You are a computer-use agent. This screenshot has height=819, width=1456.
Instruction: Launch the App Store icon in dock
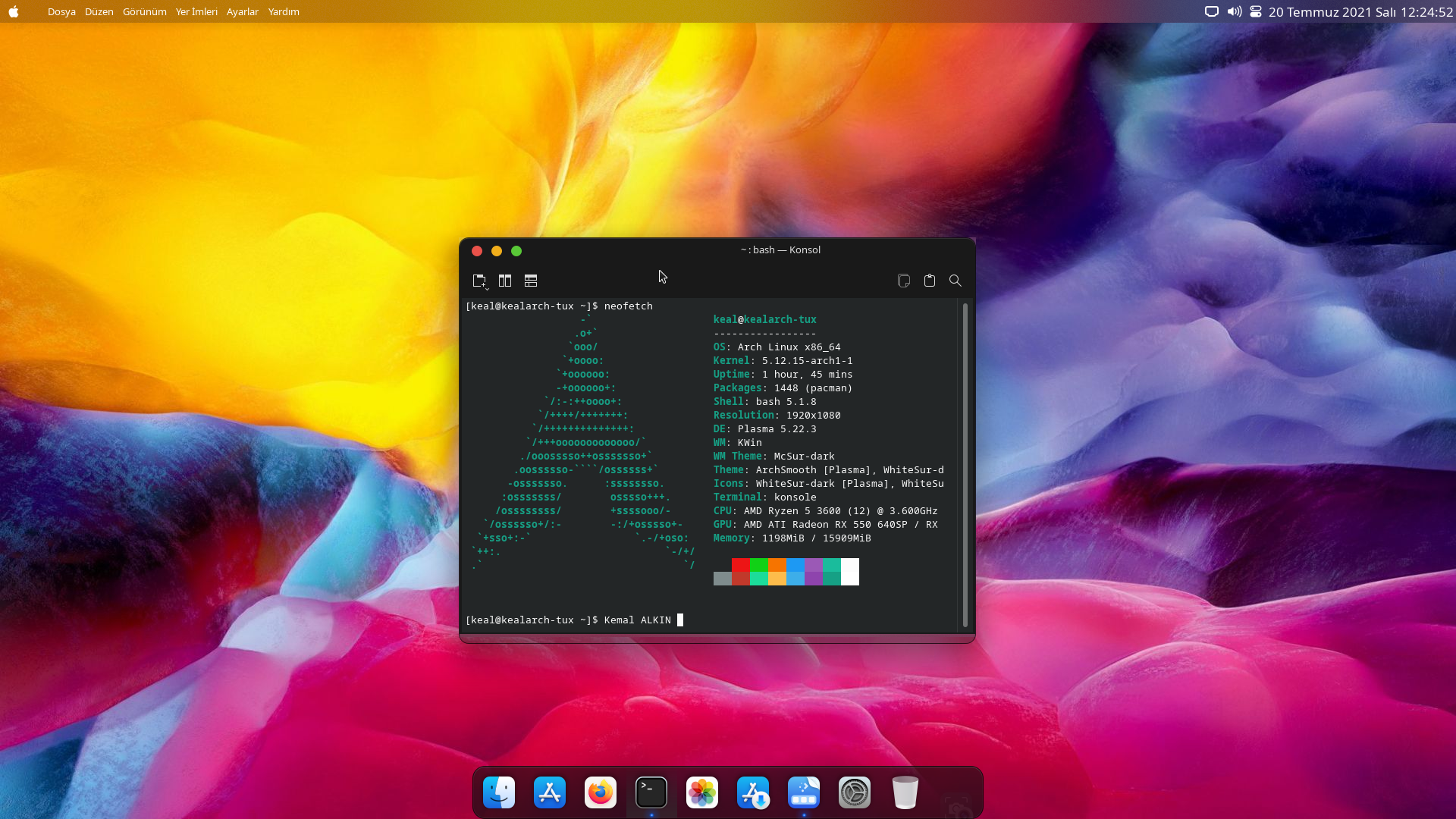point(550,792)
